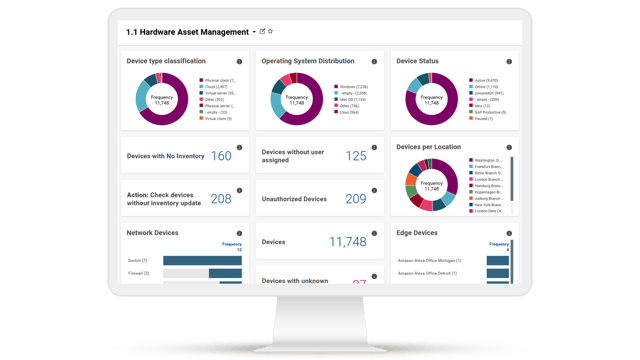Toggle Virtual server legend entry
The height and width of the screenshot is (360, 640).
coord(218,93)
